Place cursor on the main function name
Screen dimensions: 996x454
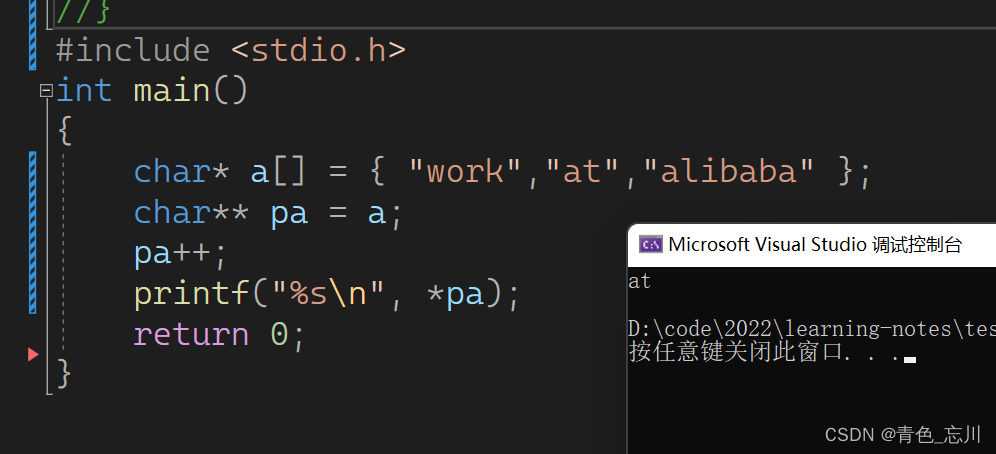[172, 91]
